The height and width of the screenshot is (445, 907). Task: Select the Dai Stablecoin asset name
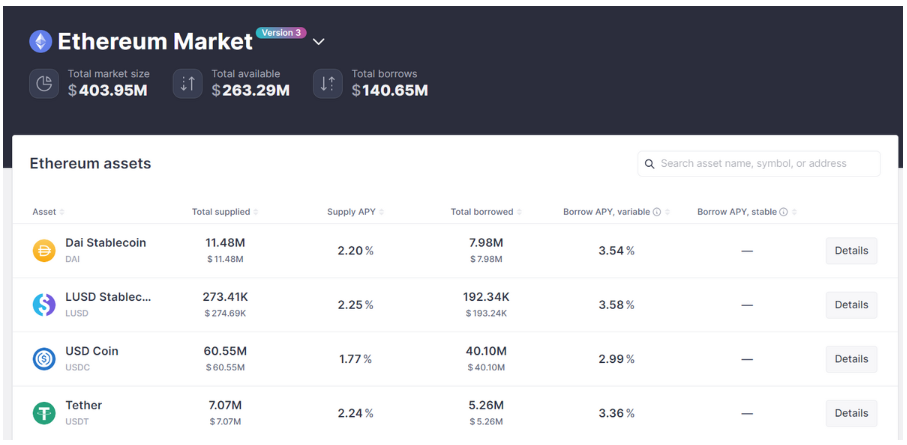coord(106,243)
